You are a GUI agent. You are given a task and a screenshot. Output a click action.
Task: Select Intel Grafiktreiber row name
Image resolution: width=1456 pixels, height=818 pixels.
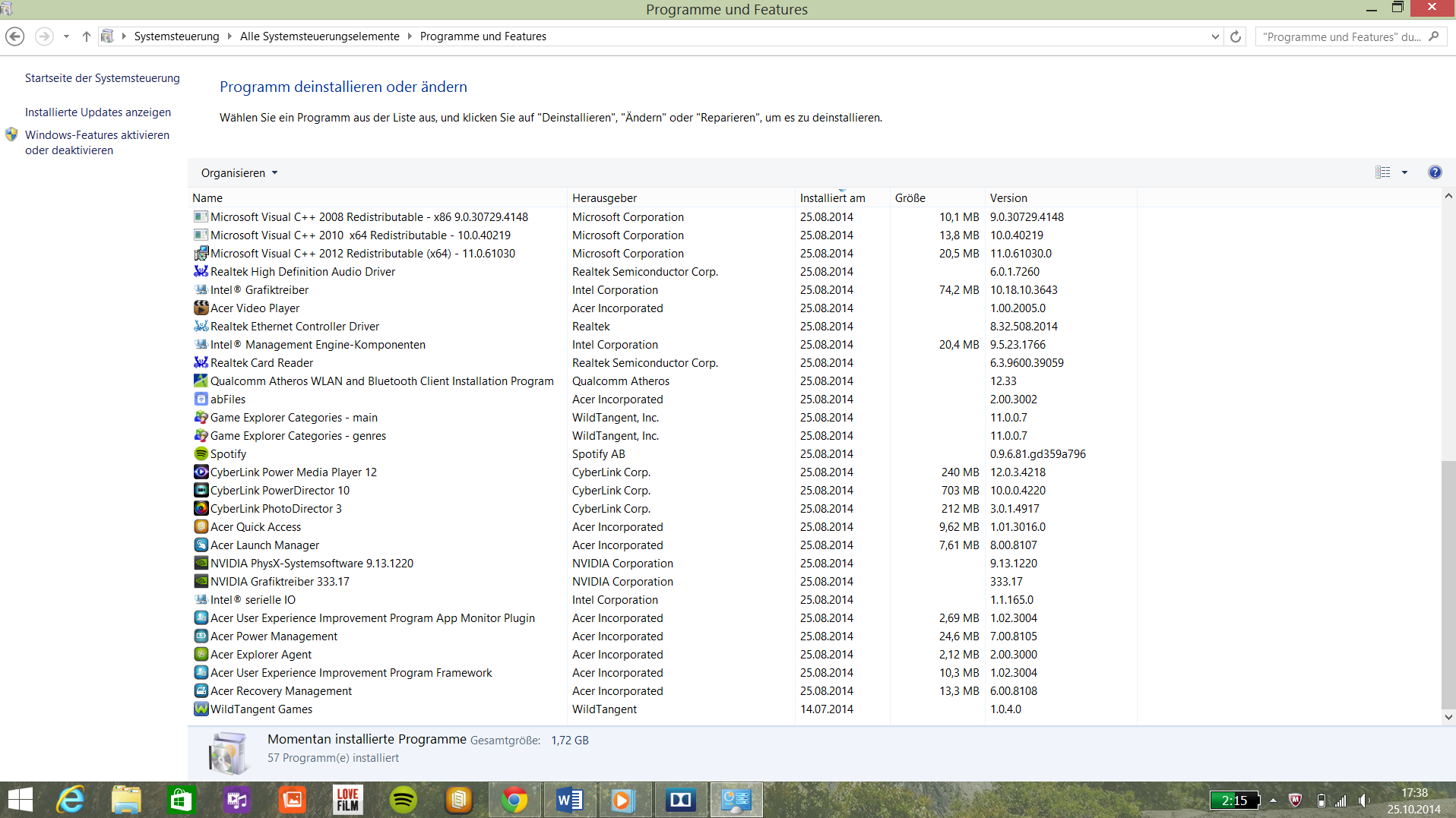(259, 289)
